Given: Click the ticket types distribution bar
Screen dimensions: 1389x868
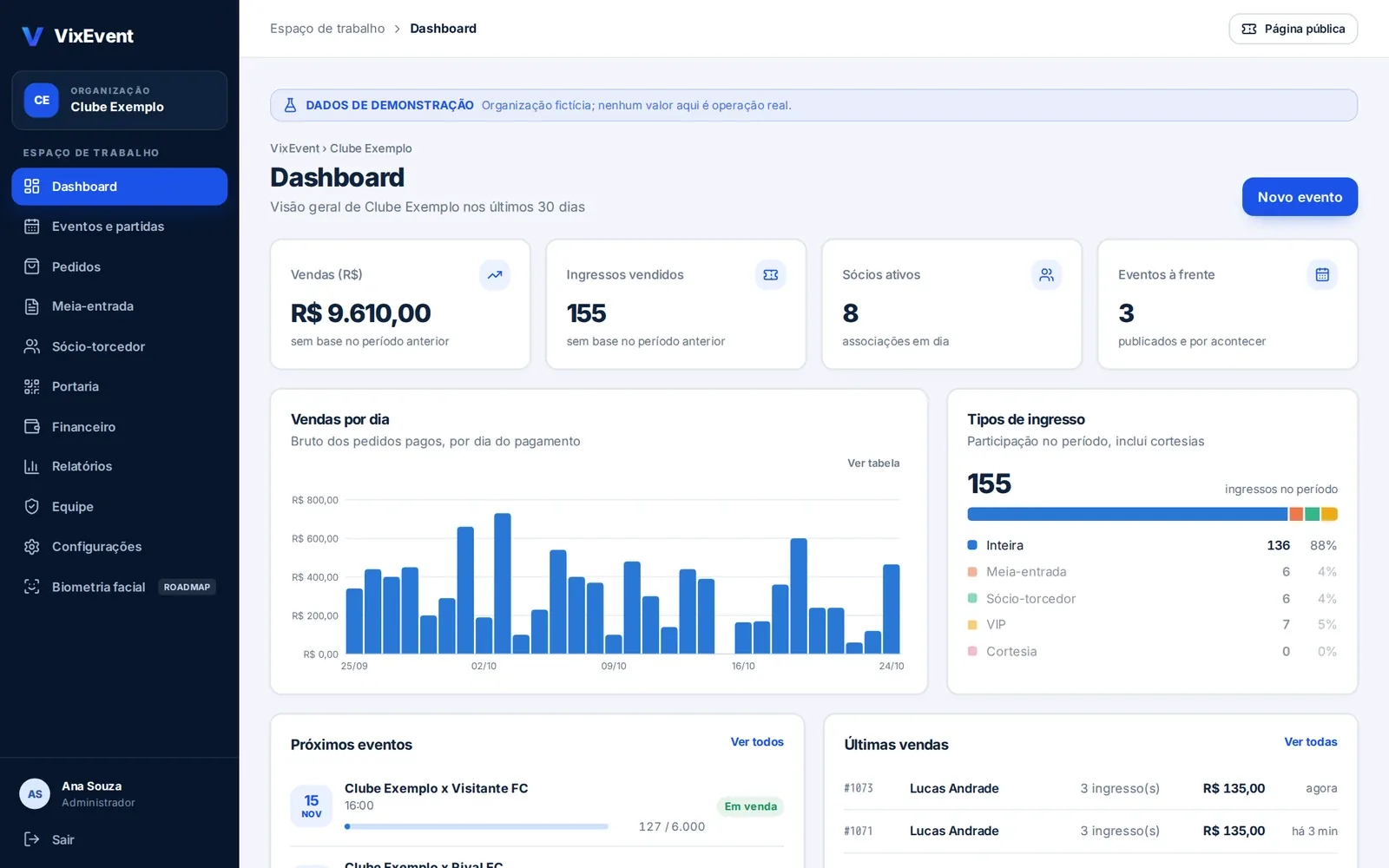Looking at the screenshot, I should tap(1153, 514).
